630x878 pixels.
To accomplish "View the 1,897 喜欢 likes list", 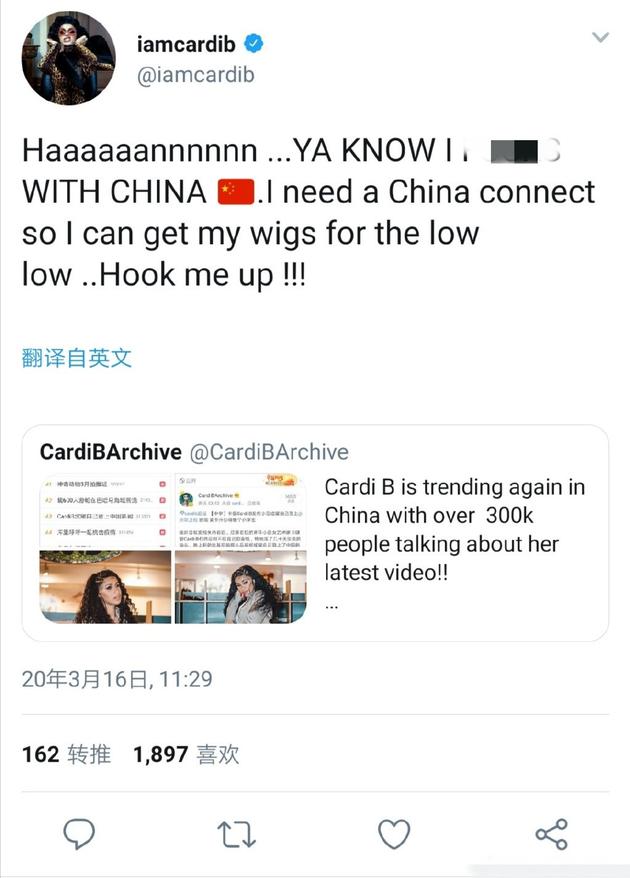I will [186, 754].
